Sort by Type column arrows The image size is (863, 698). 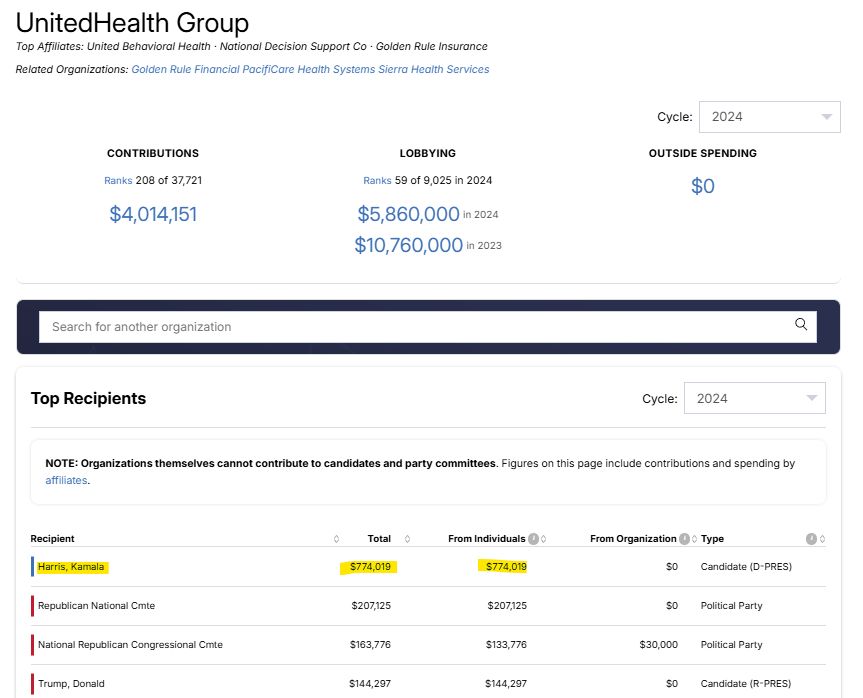(822, 539)
